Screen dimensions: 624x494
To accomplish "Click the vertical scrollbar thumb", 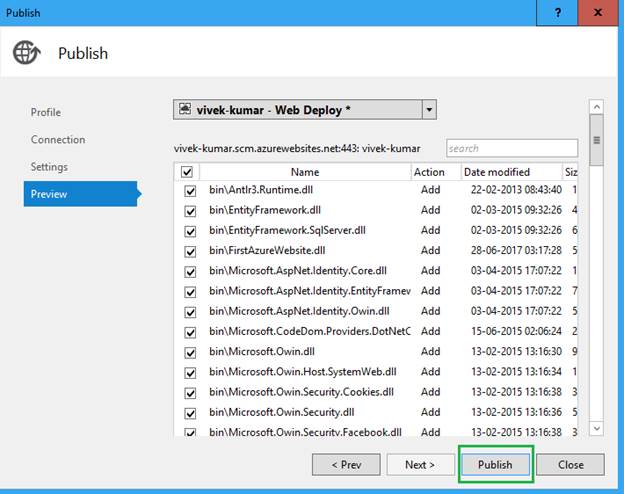I will point(596,140).
